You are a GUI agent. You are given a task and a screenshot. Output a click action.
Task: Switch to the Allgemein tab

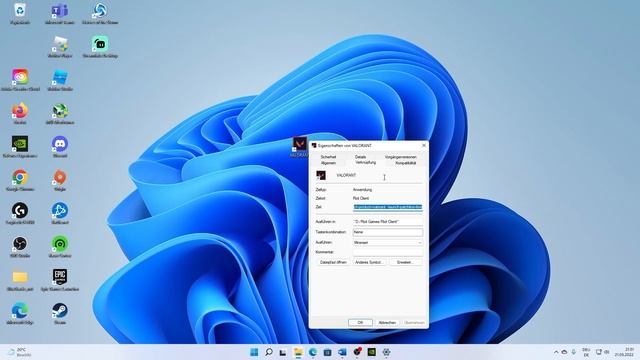(328, 162)
